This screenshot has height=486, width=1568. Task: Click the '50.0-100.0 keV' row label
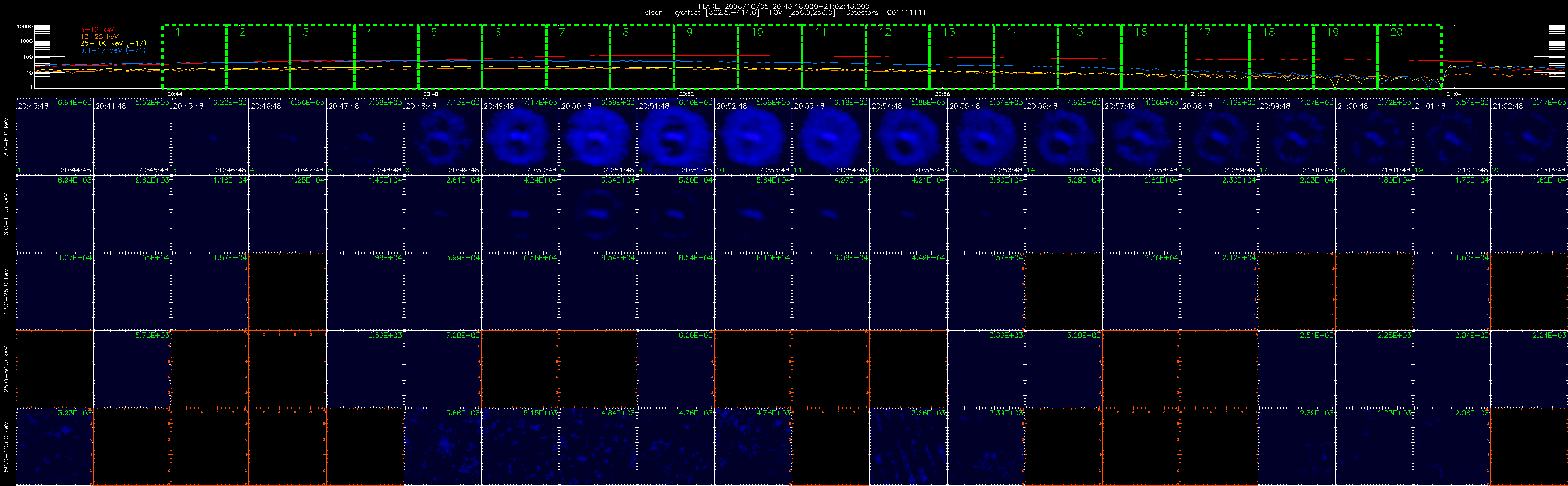pos(6,447)
